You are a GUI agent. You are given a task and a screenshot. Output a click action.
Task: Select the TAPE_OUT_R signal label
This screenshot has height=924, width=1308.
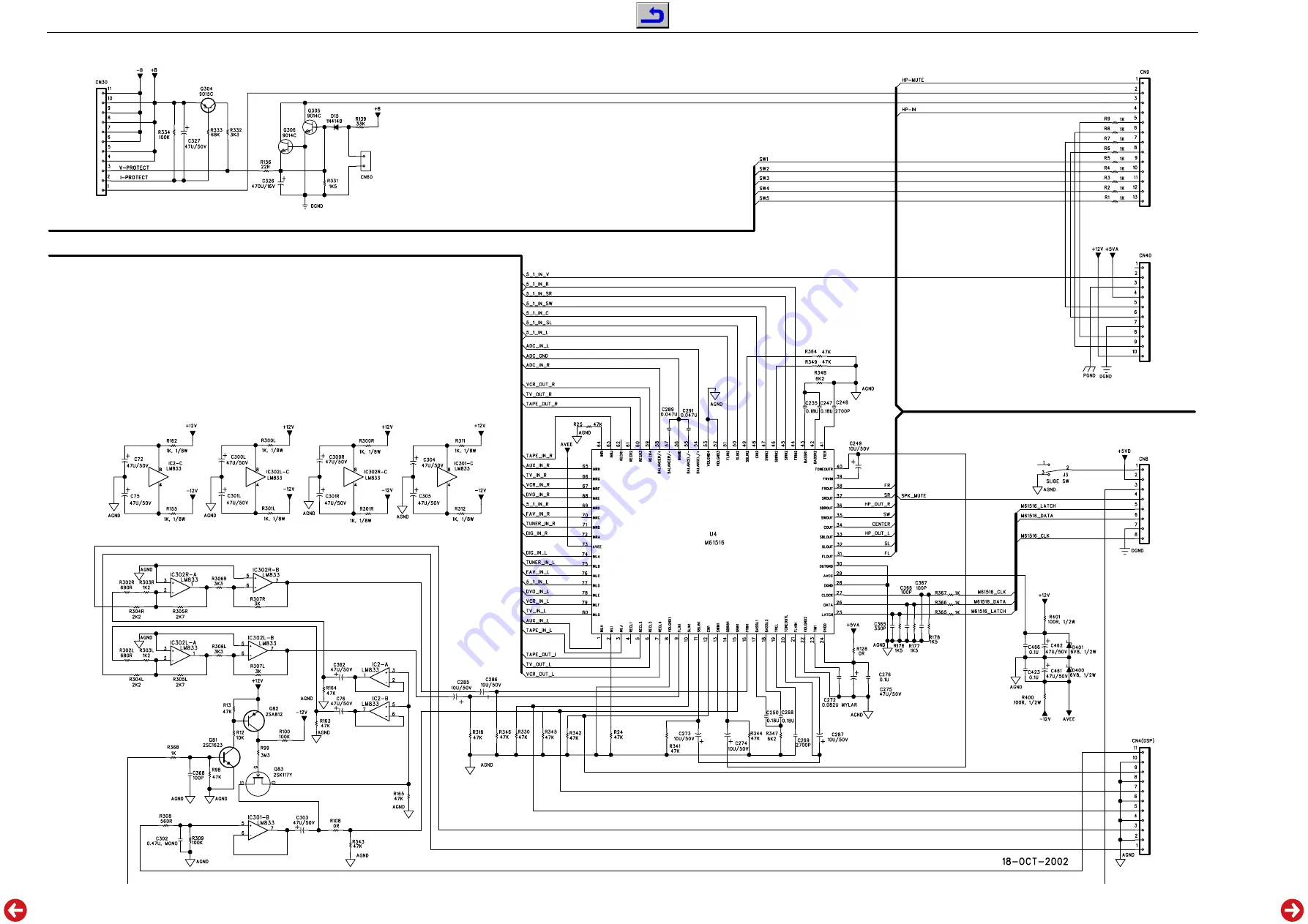click(x=542, y=404)
